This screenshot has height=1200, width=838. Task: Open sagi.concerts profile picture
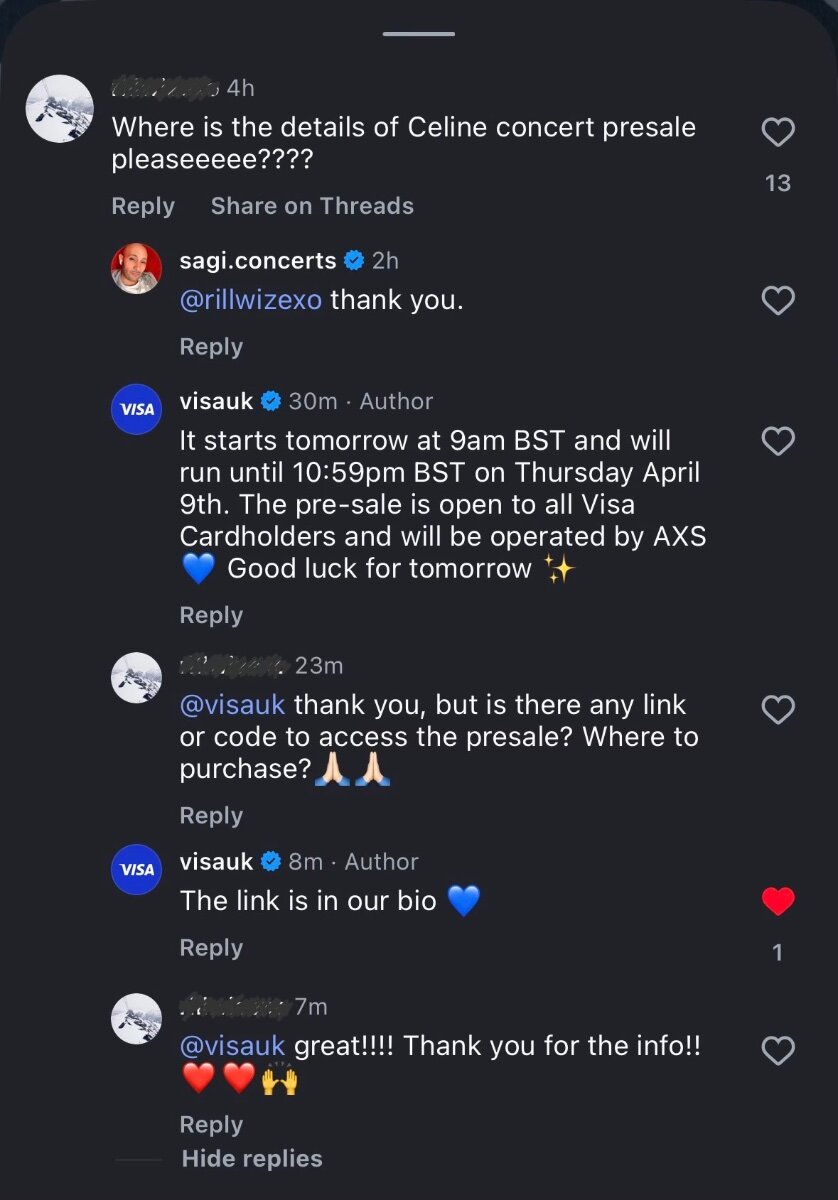click(x=136, y=268)
